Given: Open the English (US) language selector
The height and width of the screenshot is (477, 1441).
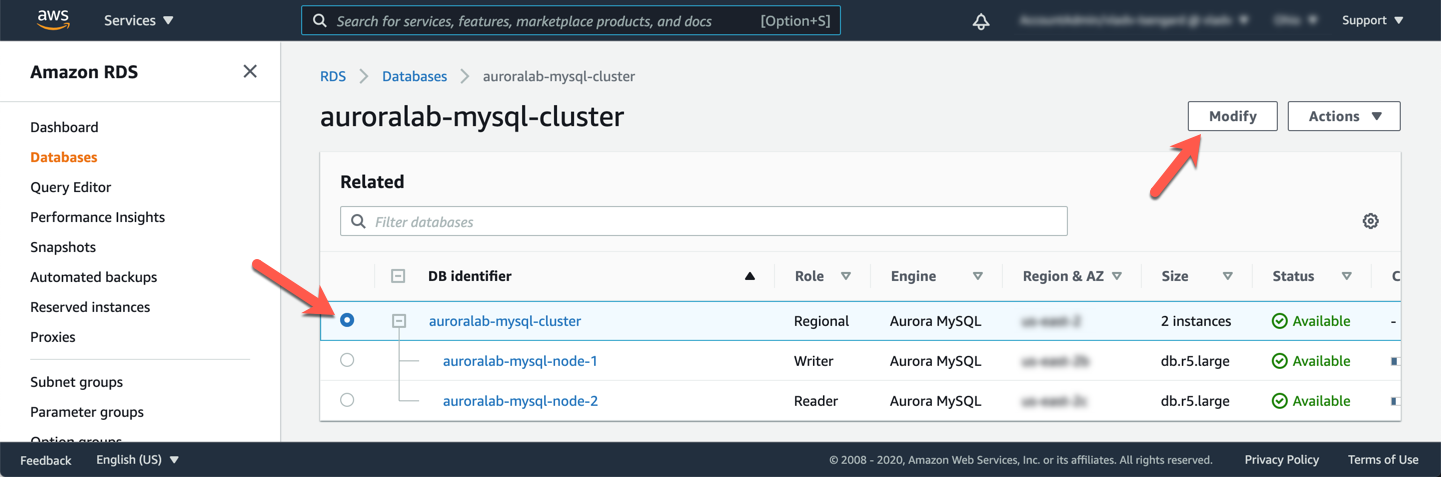Looking at the screenshot, I should tap(138, 460).
